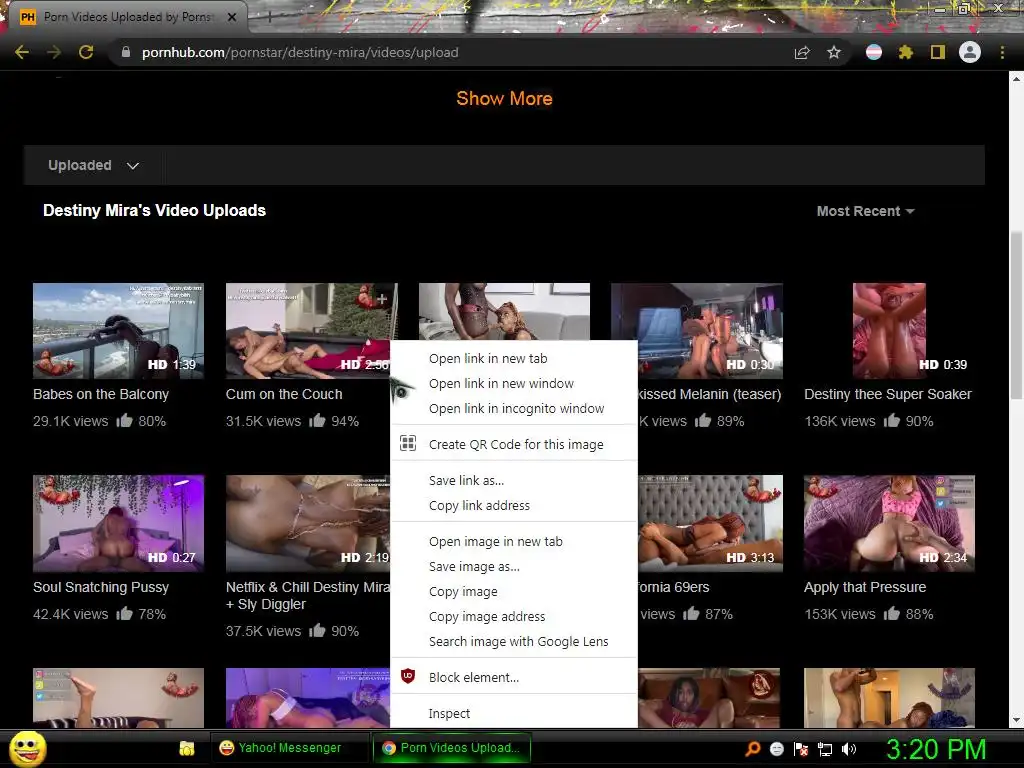Expand the Uploaded dropdown

click(93, 165)
